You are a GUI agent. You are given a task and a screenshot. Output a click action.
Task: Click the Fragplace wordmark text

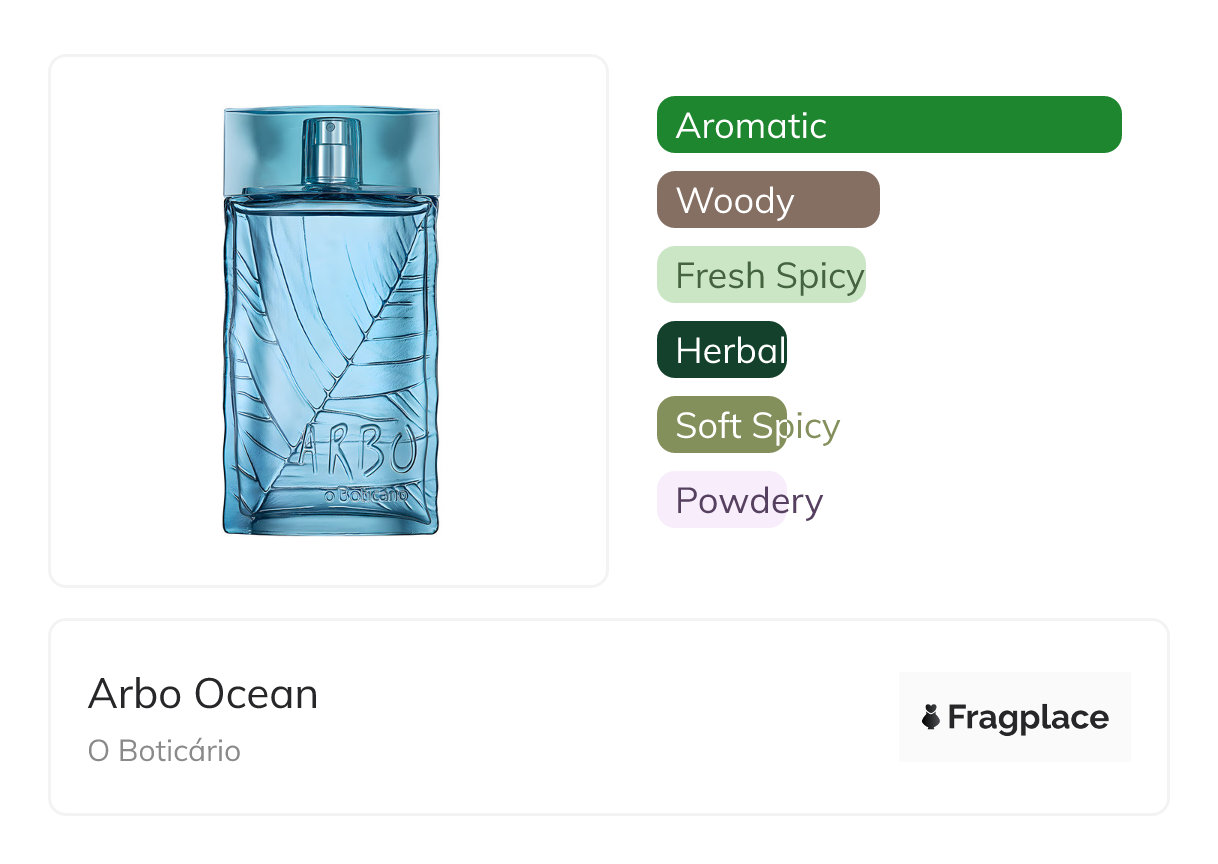(x=1028, y=718)
